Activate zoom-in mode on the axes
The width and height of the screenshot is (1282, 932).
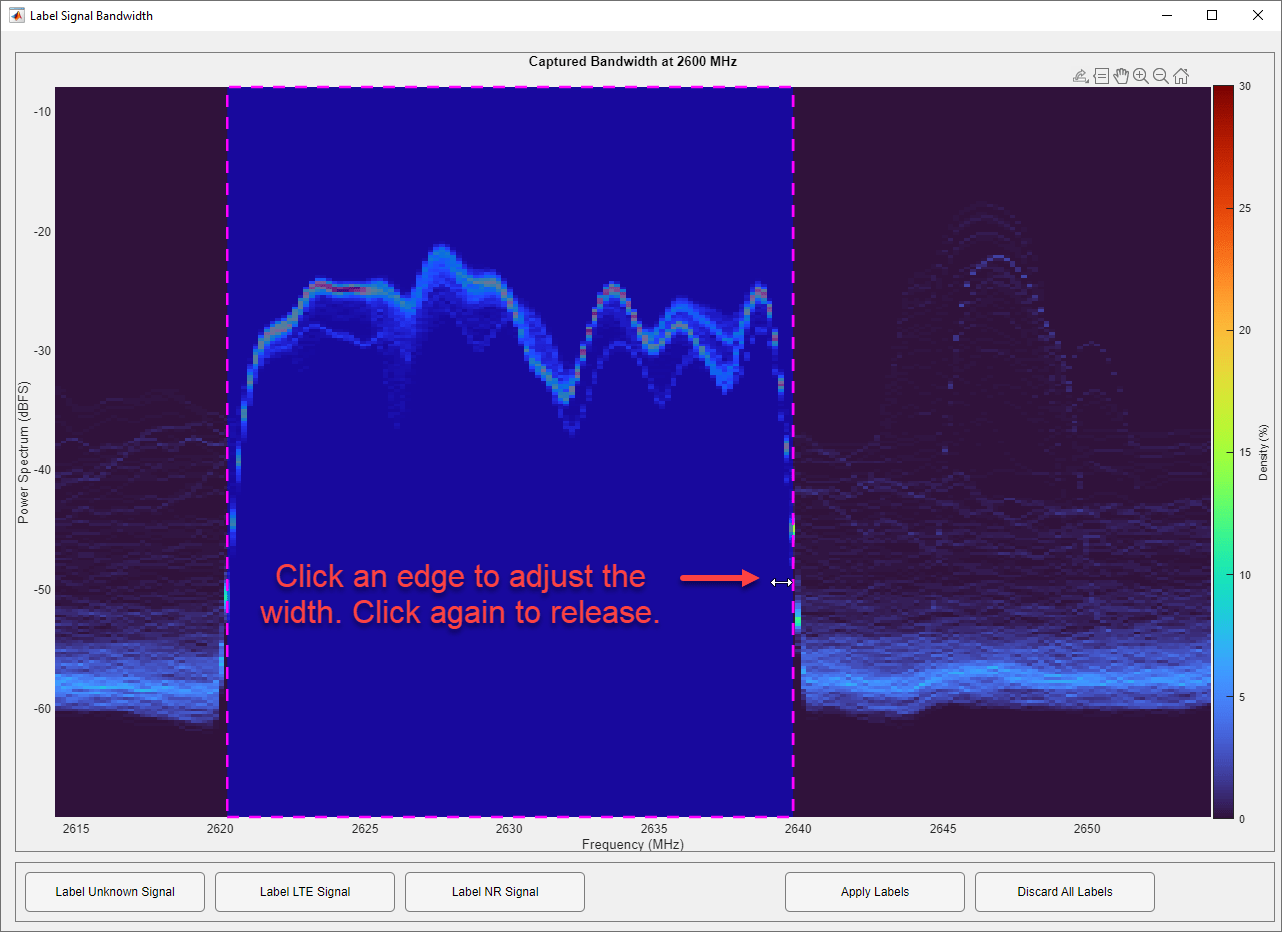(x=1141, y=75)
